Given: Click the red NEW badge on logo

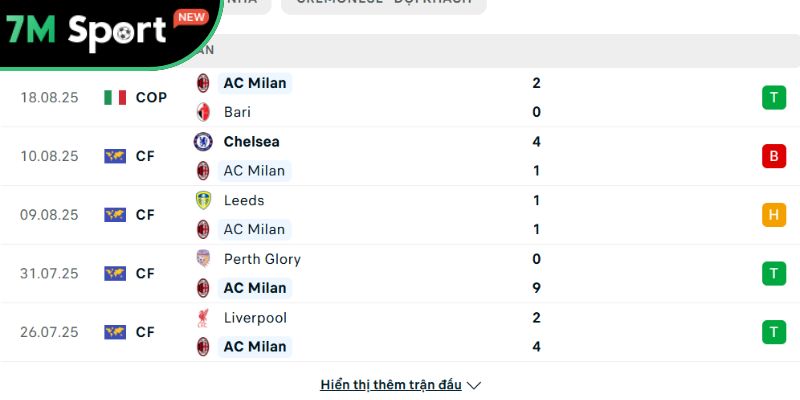Looking at the screenshot, I should coord(190,17).
